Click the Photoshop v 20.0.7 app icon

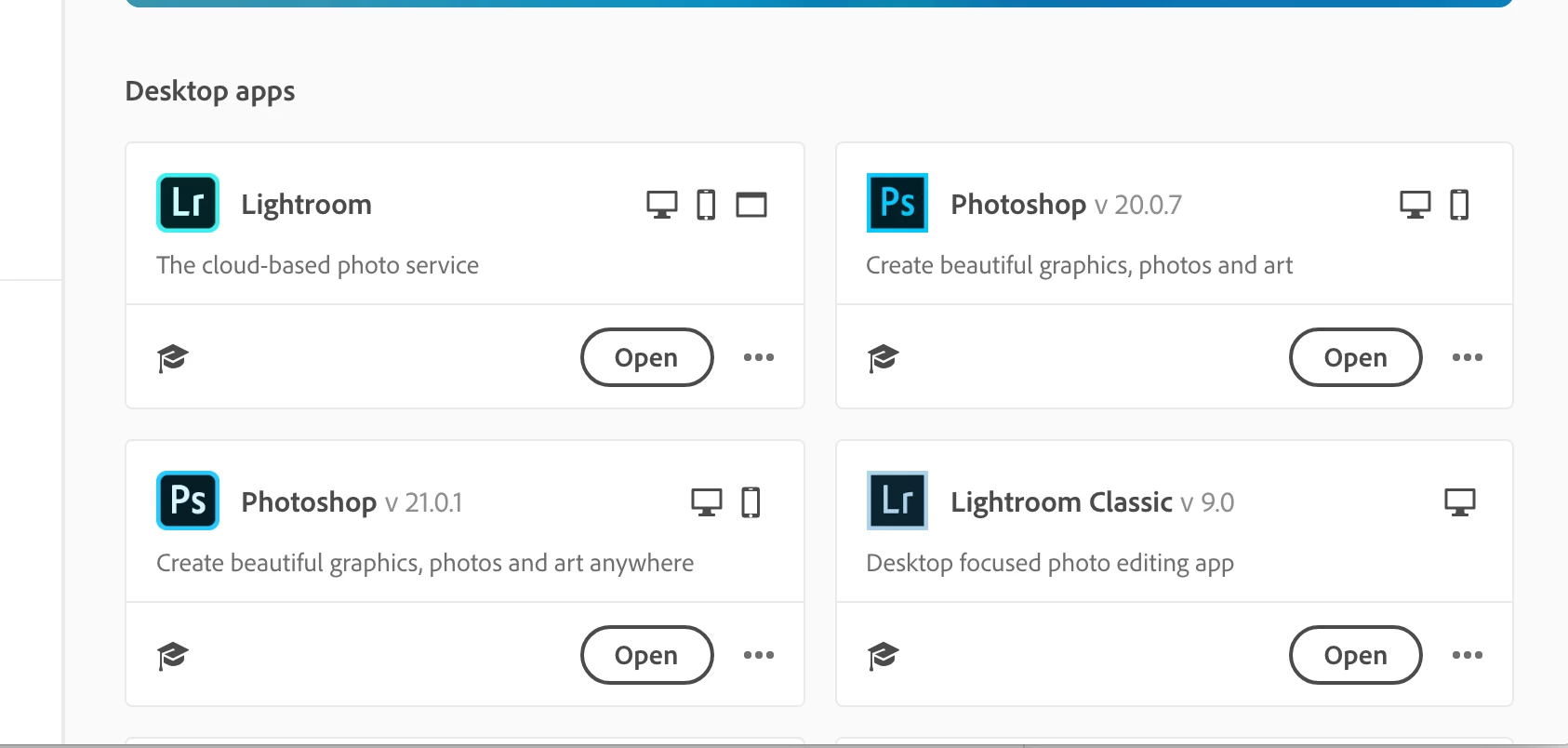point(897,203)
